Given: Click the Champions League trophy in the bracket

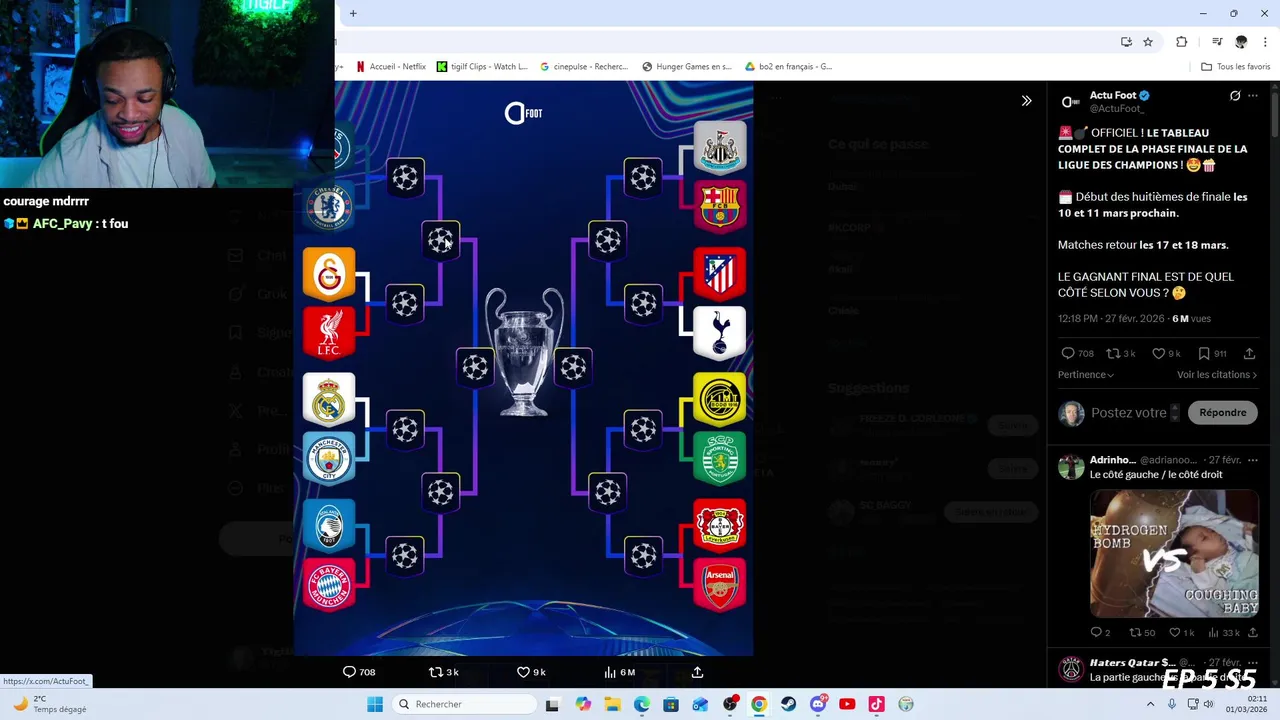Looking at the screenshot, I should point(524,350).
